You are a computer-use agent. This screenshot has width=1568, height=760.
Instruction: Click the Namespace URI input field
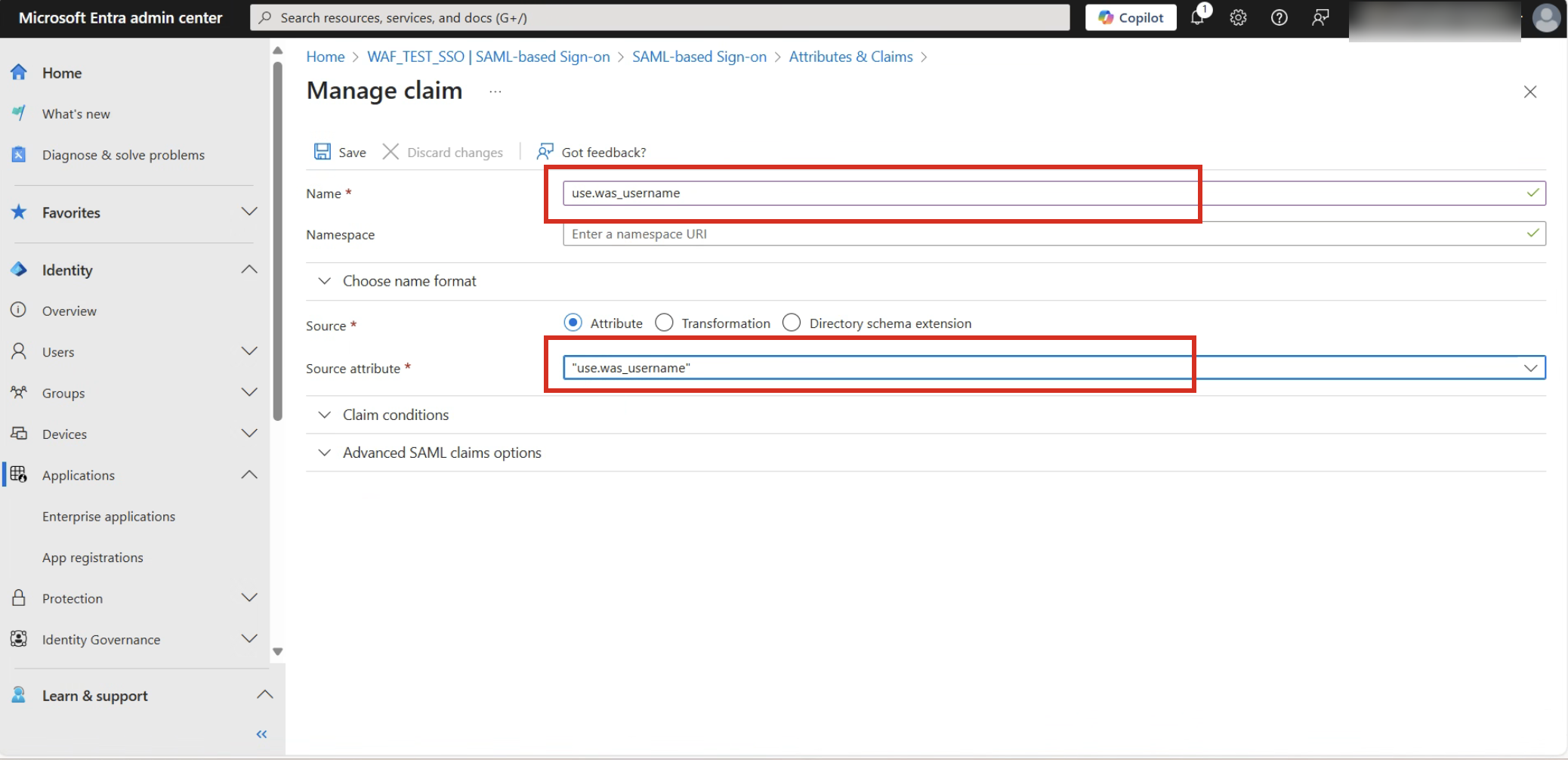[x=1054, y=234]
